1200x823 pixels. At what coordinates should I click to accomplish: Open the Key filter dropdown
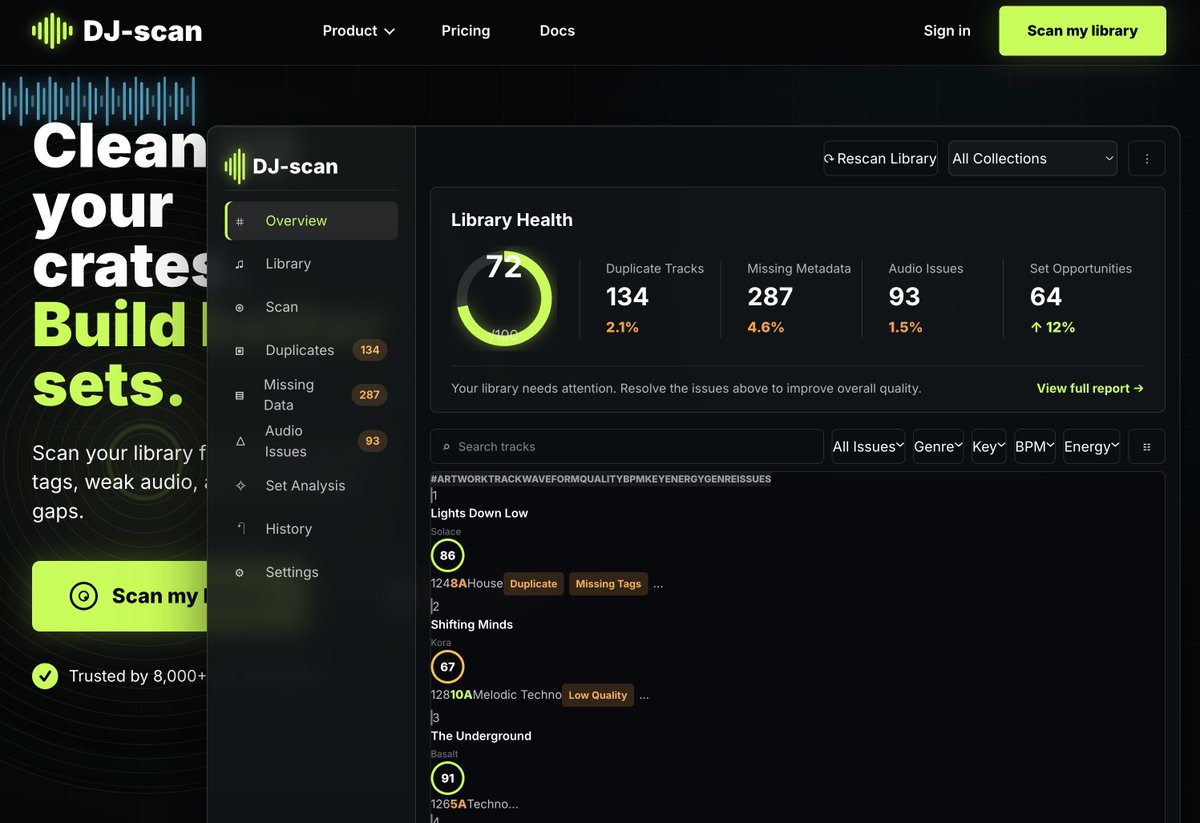click(989, 447)
